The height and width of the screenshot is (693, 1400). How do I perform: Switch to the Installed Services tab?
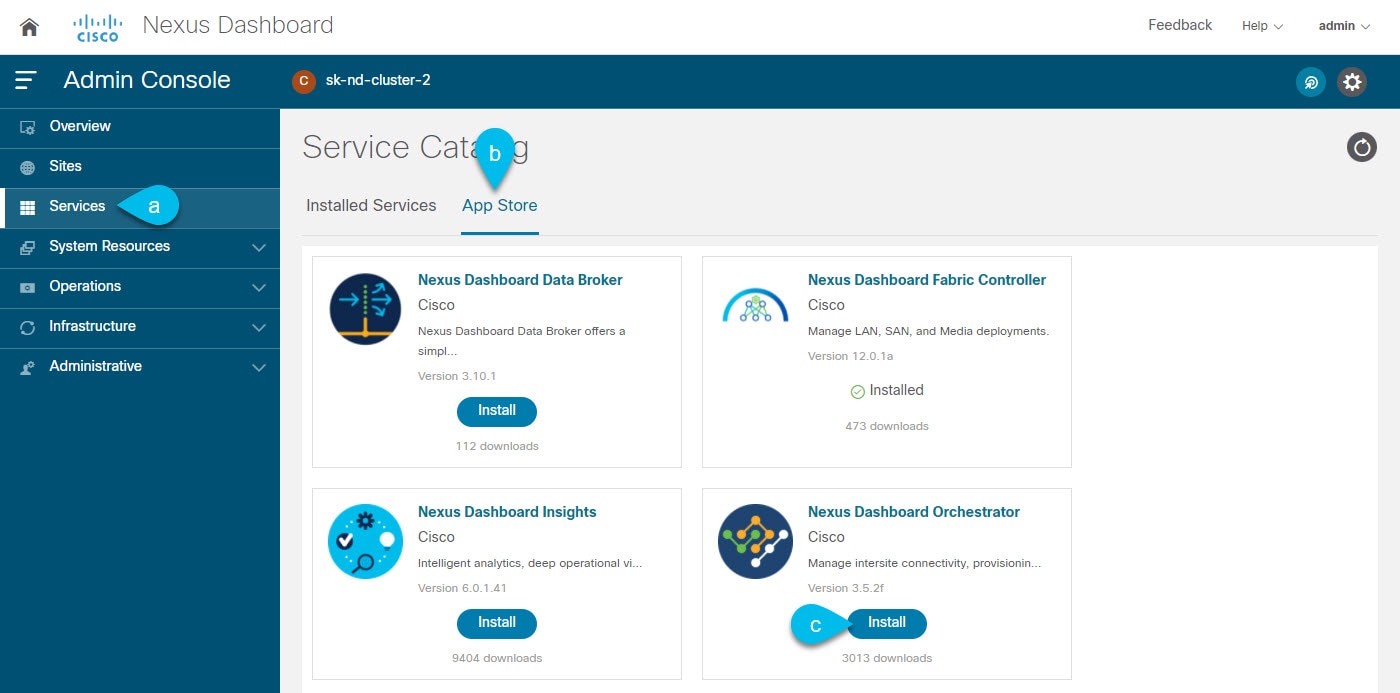371,205
